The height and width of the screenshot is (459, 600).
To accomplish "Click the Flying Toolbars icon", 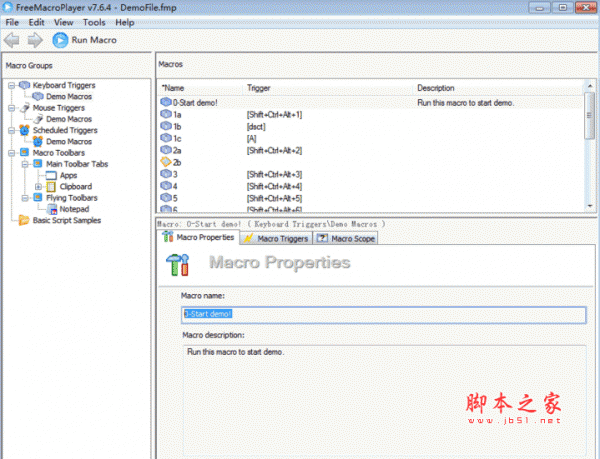I will 38,197.
